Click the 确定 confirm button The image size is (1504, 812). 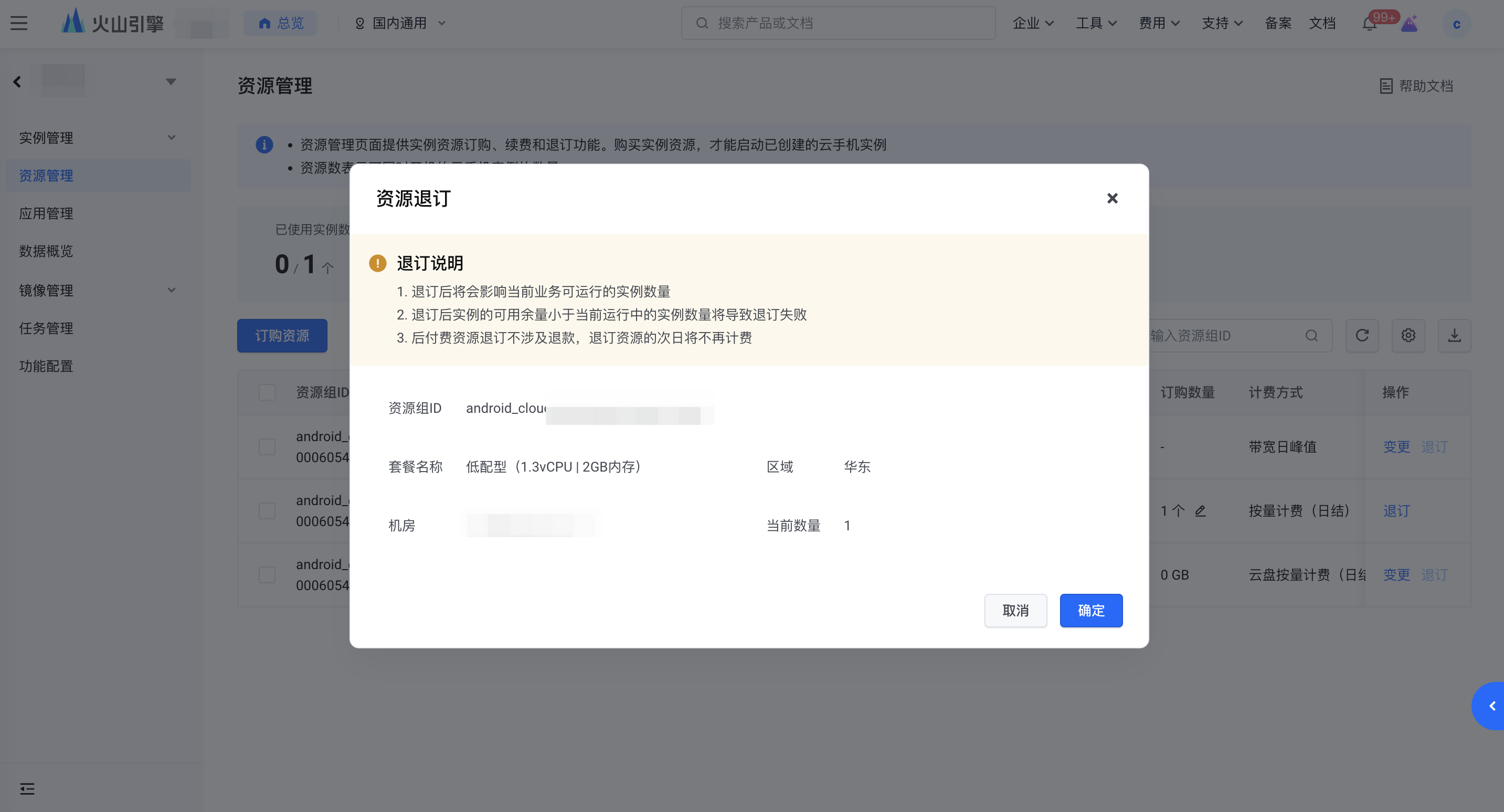(x=1090, y=611)
